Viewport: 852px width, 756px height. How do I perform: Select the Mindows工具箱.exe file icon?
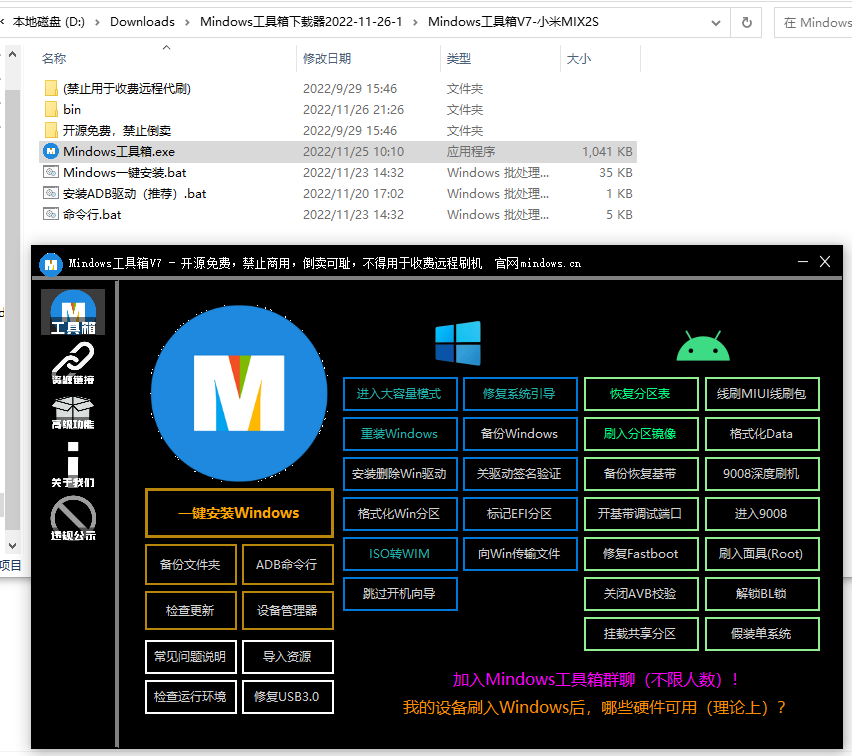[51, 152]
